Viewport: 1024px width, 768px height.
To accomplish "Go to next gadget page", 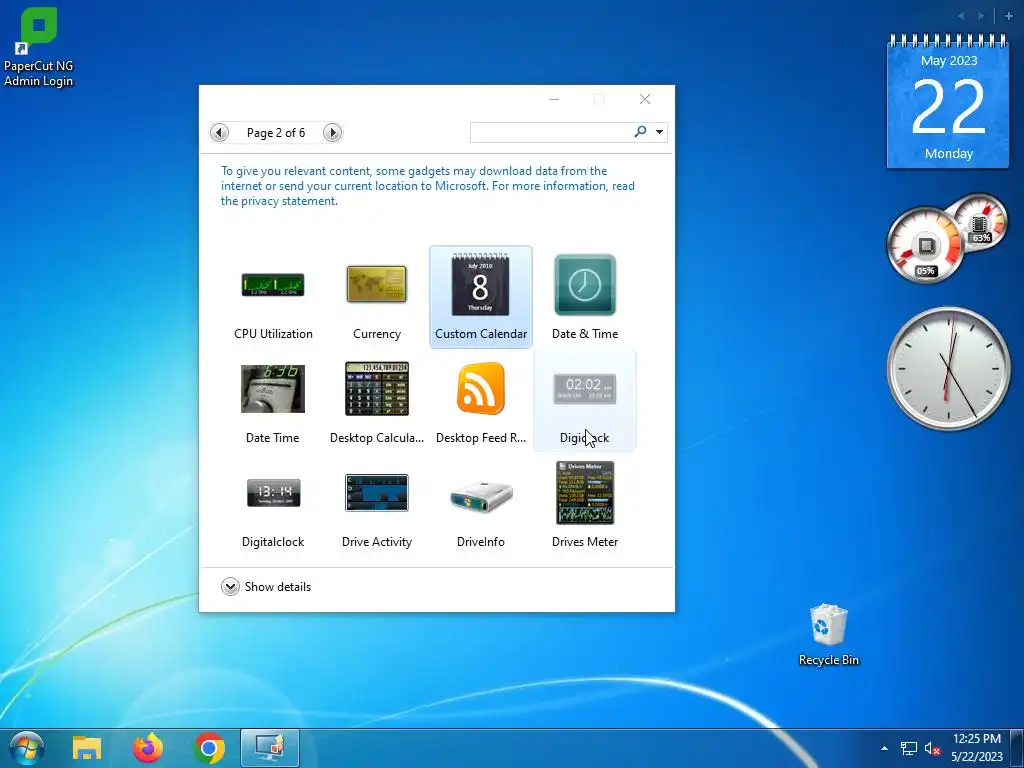I will tap(332, 133).
